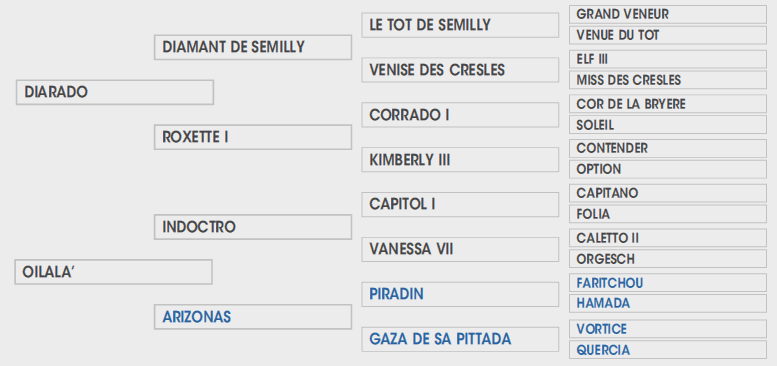Select the COR DE LA BRYERE entry
777x366 pixels.
pyautogui.click(x=667, y=104)
